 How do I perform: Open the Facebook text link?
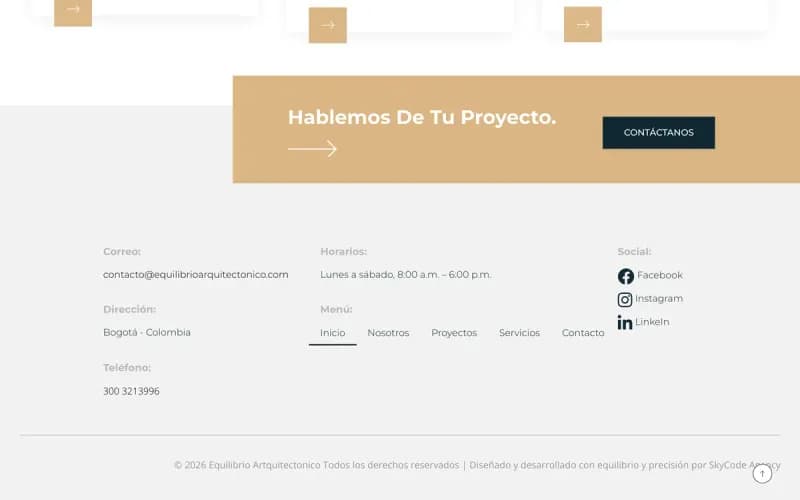660,275
